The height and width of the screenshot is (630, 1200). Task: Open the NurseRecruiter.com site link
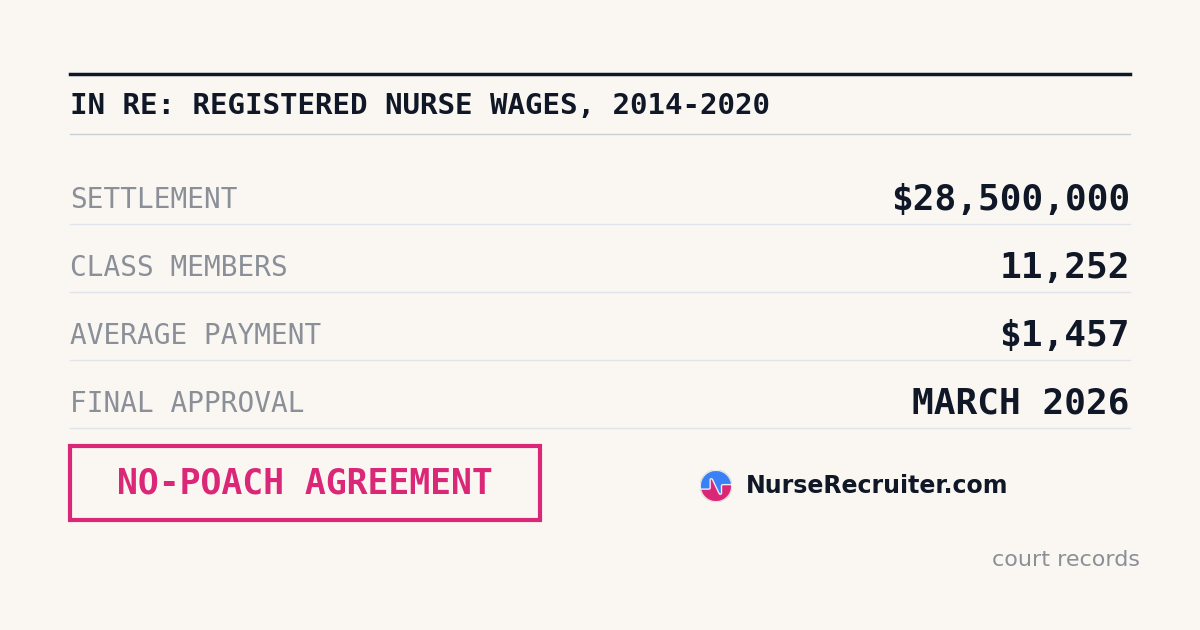(x=876, y=486)
